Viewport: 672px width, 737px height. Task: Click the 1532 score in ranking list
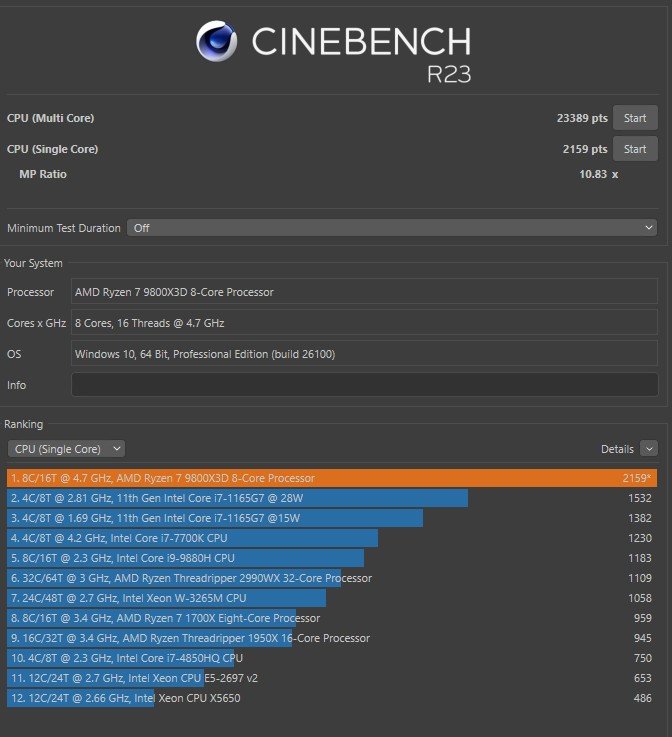(640, 498)
